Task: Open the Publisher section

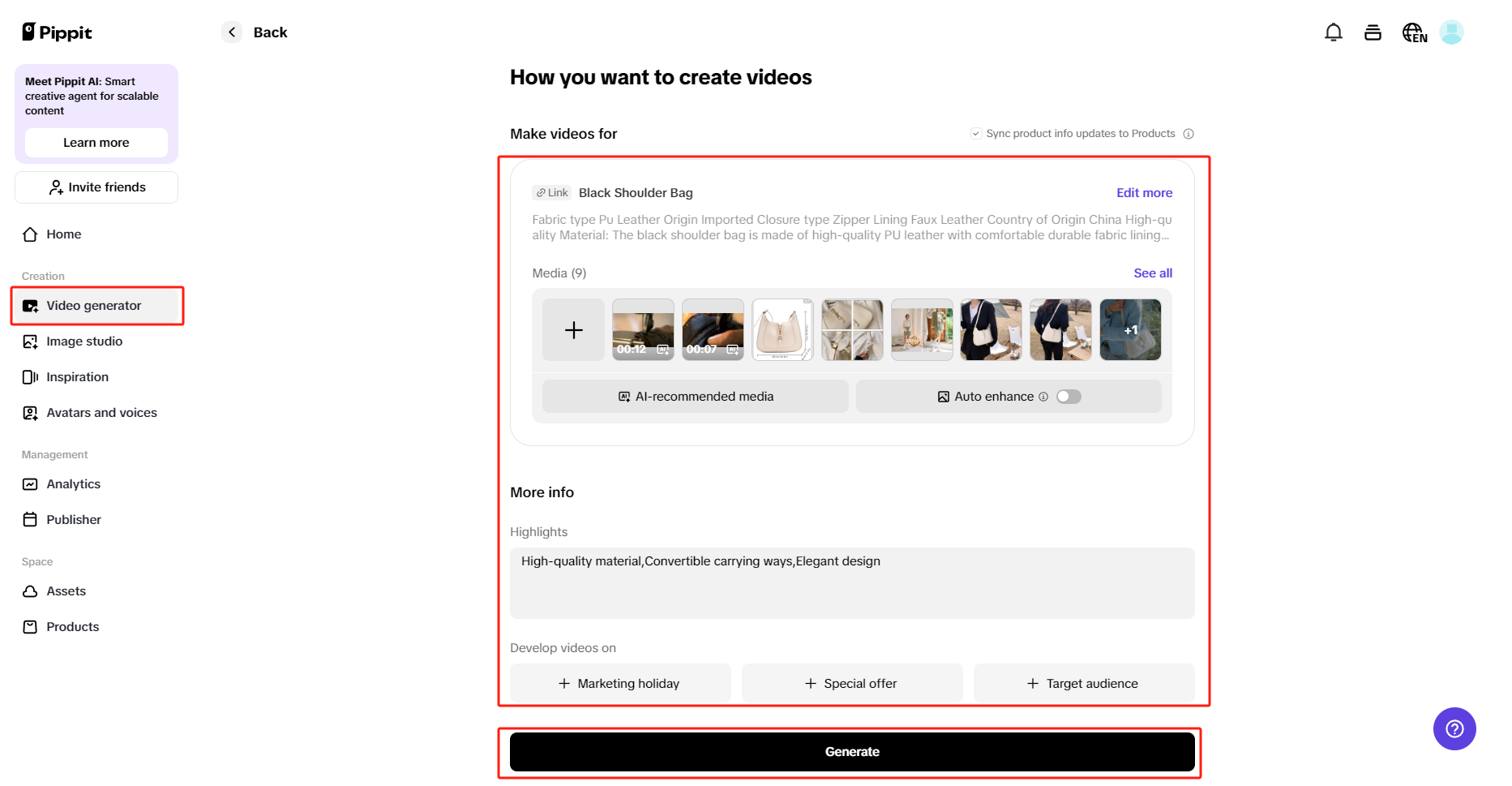Action: tap(74, 519)
